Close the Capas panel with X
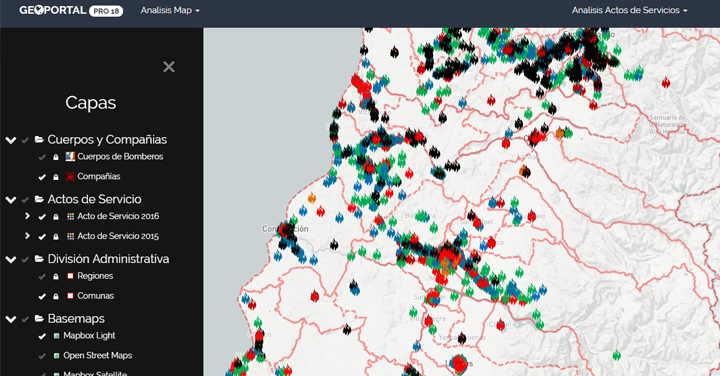720x376 pixels. tap(169, 67)
